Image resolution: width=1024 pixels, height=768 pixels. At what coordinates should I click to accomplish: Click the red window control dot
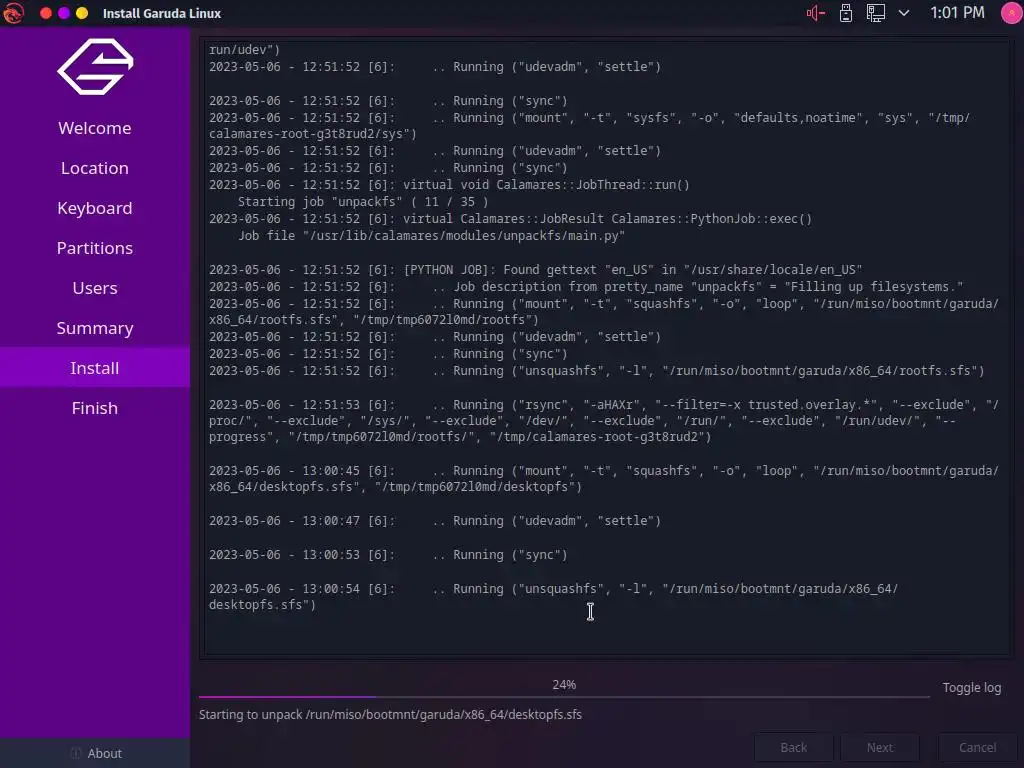(46, 13)
